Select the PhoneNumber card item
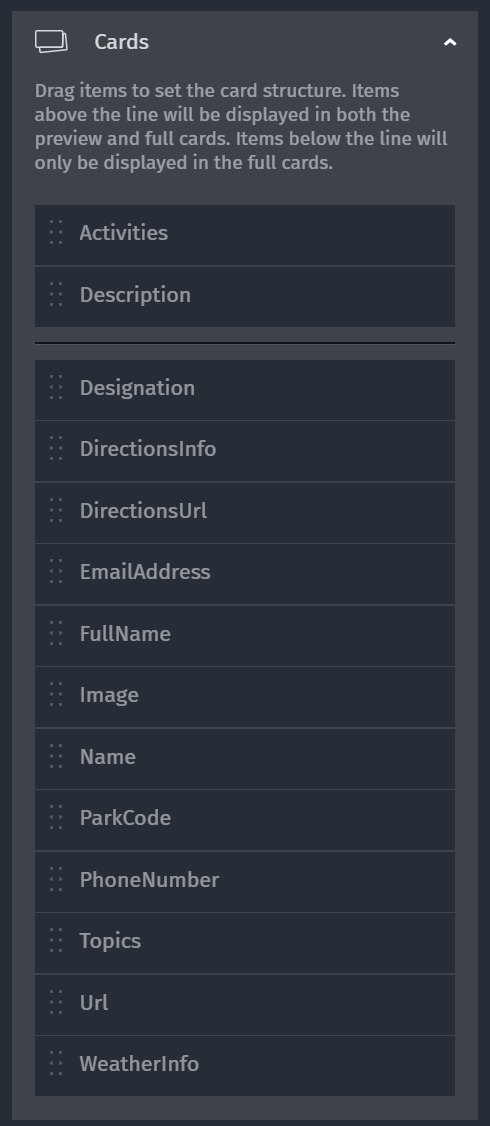490x1126 pixels. pos(245,881)
